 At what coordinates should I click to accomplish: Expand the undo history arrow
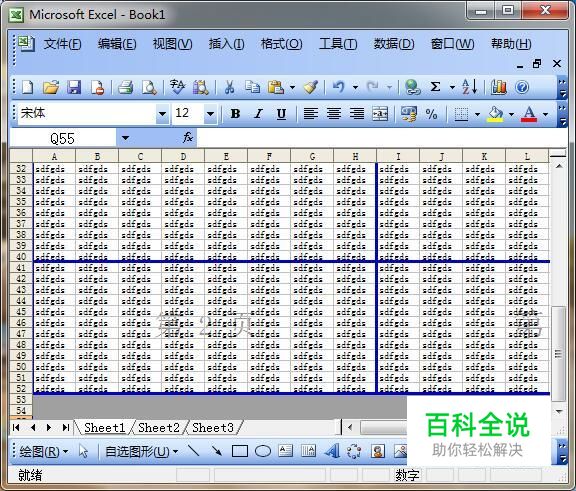pos(355,87)
